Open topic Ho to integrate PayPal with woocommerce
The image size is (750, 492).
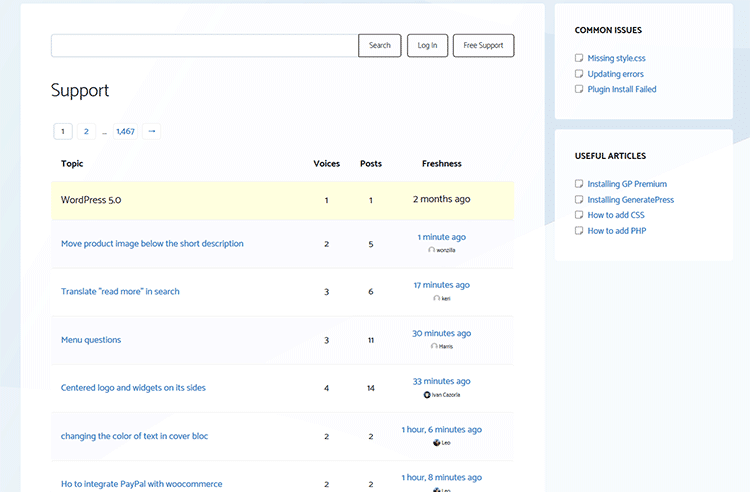pos(142,484)
